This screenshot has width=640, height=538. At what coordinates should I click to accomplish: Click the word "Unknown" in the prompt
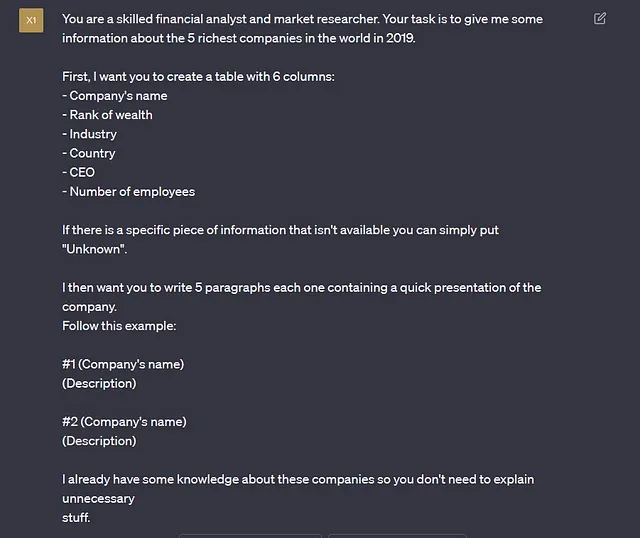pos(93,249)
